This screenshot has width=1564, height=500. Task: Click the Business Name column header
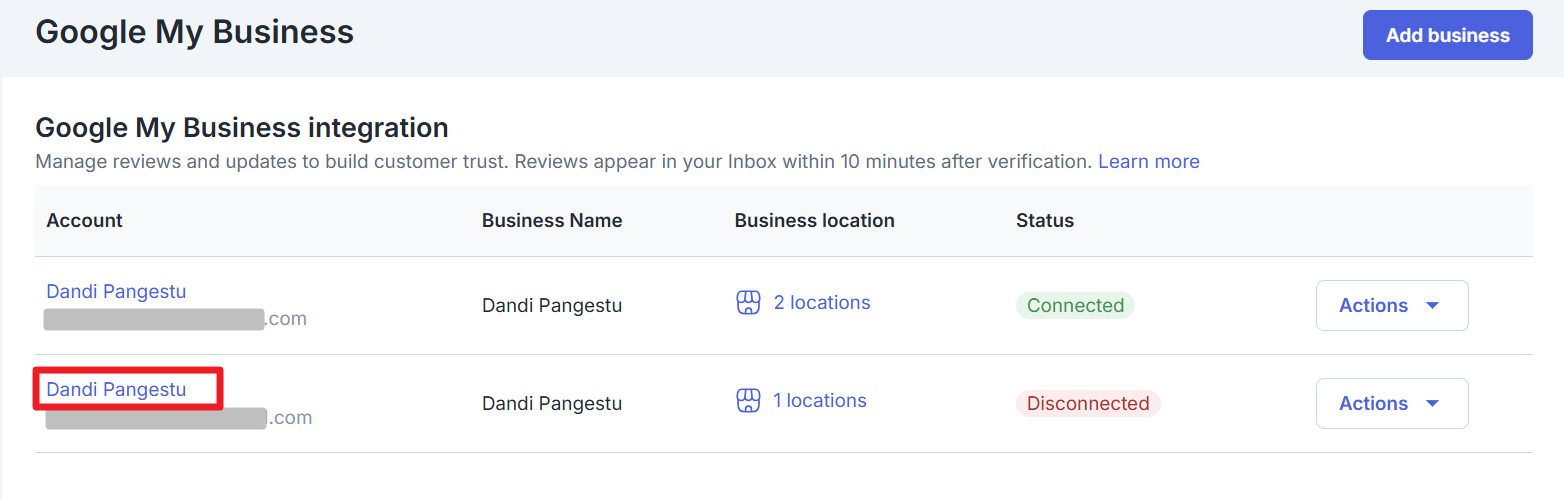click(x=552, y=220)
